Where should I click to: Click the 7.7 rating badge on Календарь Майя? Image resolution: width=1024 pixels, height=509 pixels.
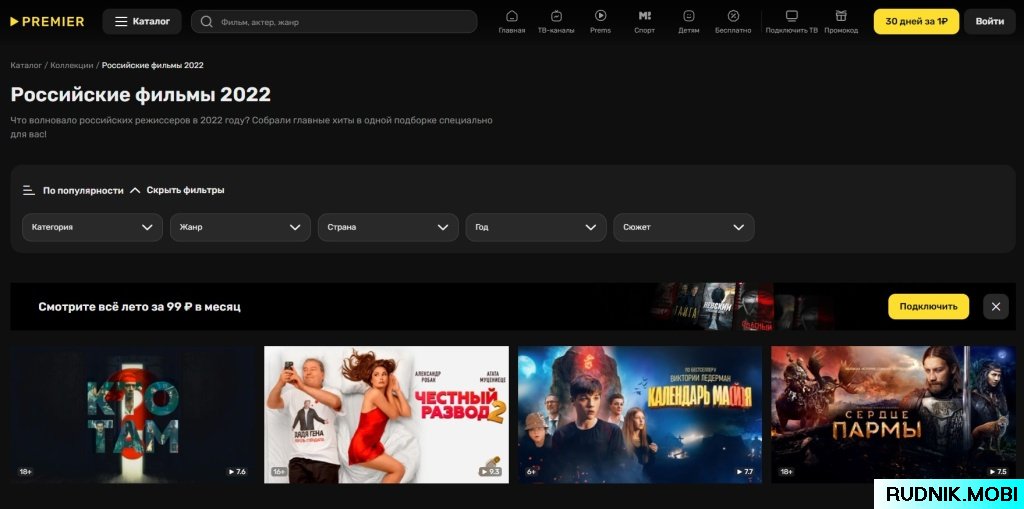click(x=744, y=471)
